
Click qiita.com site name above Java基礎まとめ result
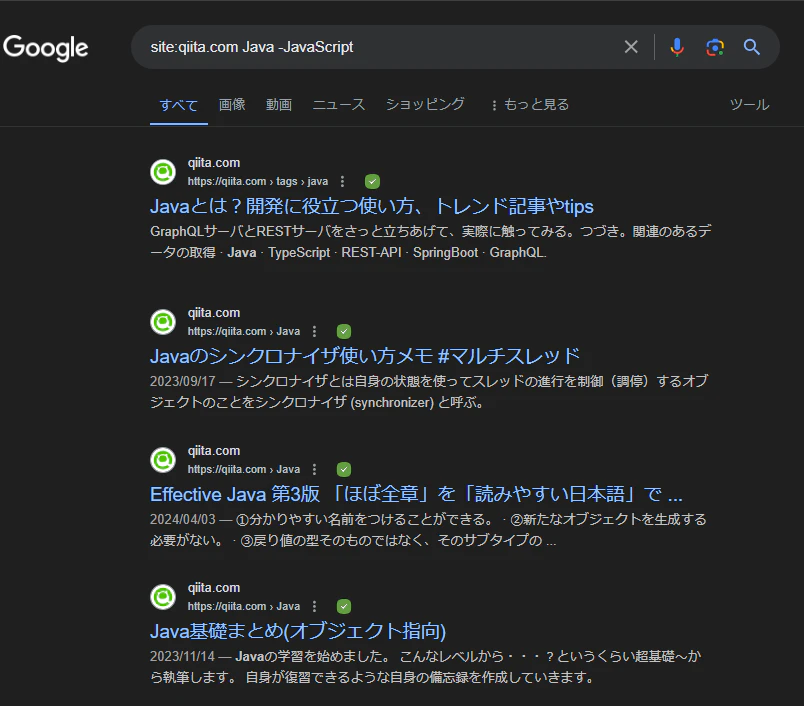(x=214, y=588)
